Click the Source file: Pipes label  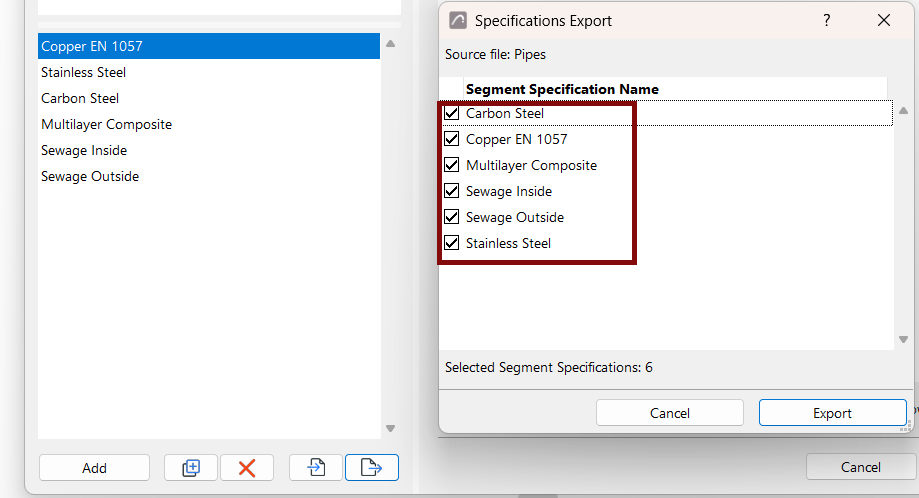(x=495, y=54)
